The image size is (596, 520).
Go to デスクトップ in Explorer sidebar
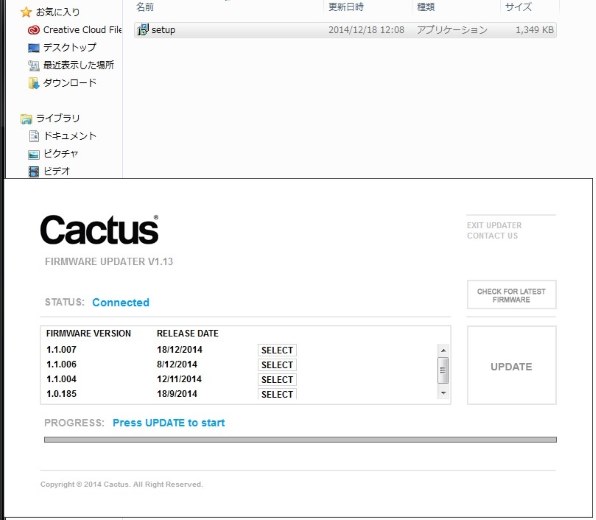coord(70,48)
